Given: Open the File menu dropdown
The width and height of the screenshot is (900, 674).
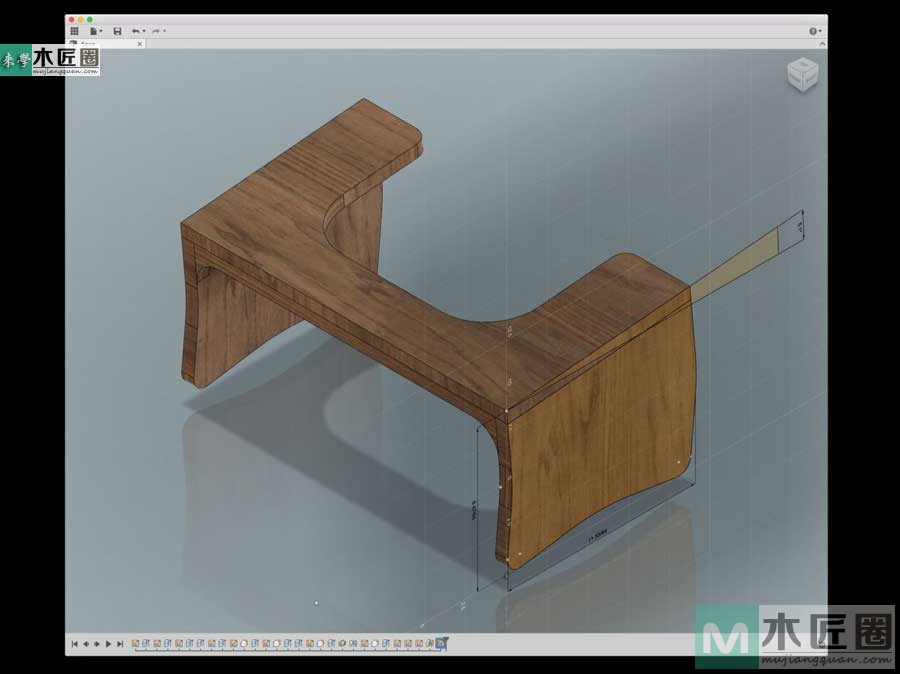Looking at the screenshot, I should (94, 31).
